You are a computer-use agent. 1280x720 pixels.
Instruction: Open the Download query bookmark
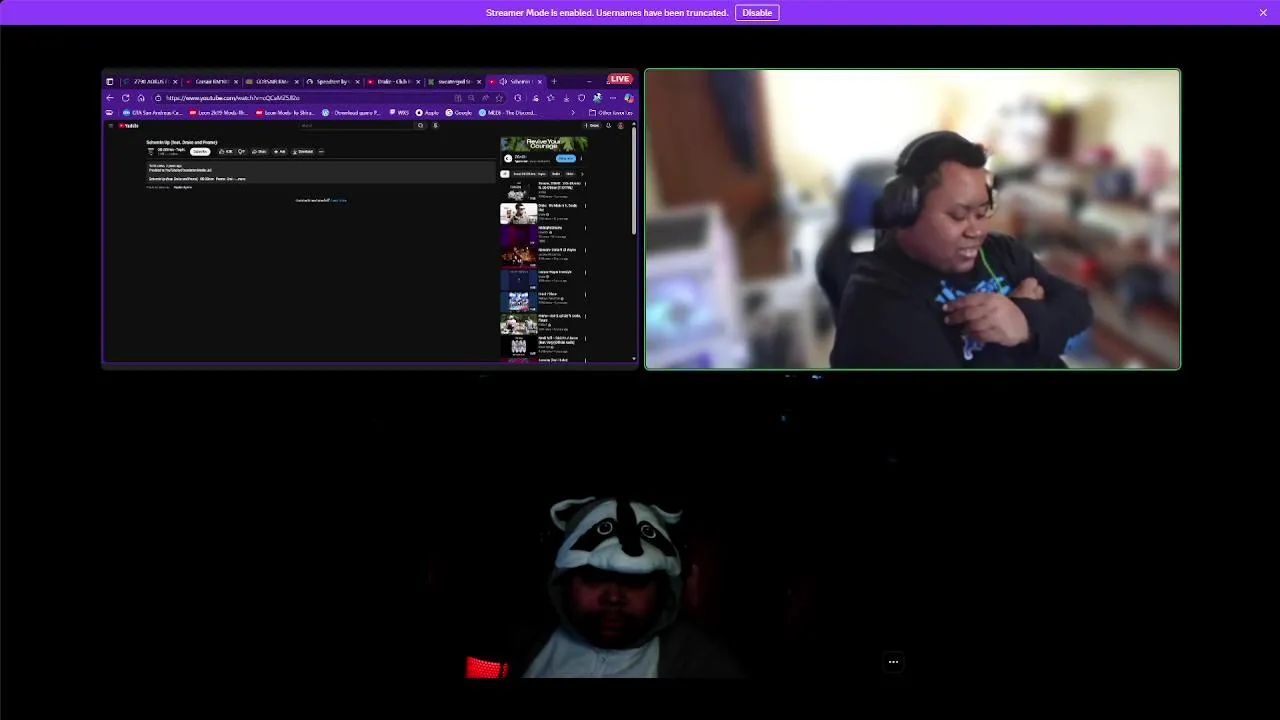pos(353,113)
